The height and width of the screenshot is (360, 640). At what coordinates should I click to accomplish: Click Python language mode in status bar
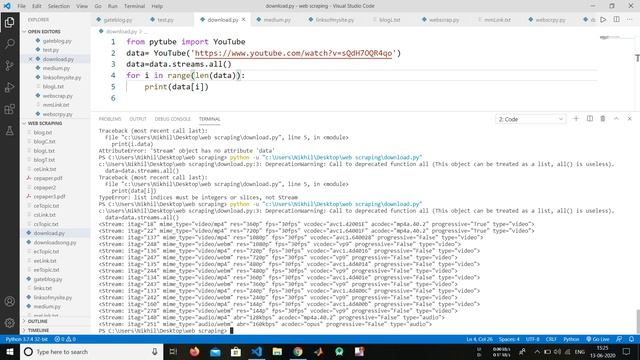tap(571, 339)
